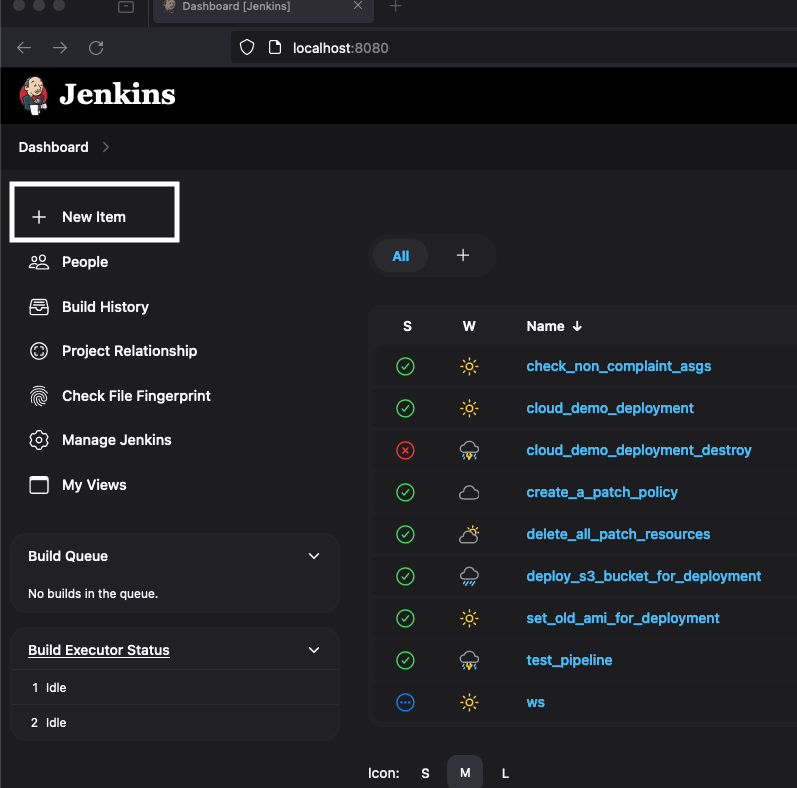This screenshot has height=788, width=797.
Task: Open People from the sidebar
Action: [85, 262]
